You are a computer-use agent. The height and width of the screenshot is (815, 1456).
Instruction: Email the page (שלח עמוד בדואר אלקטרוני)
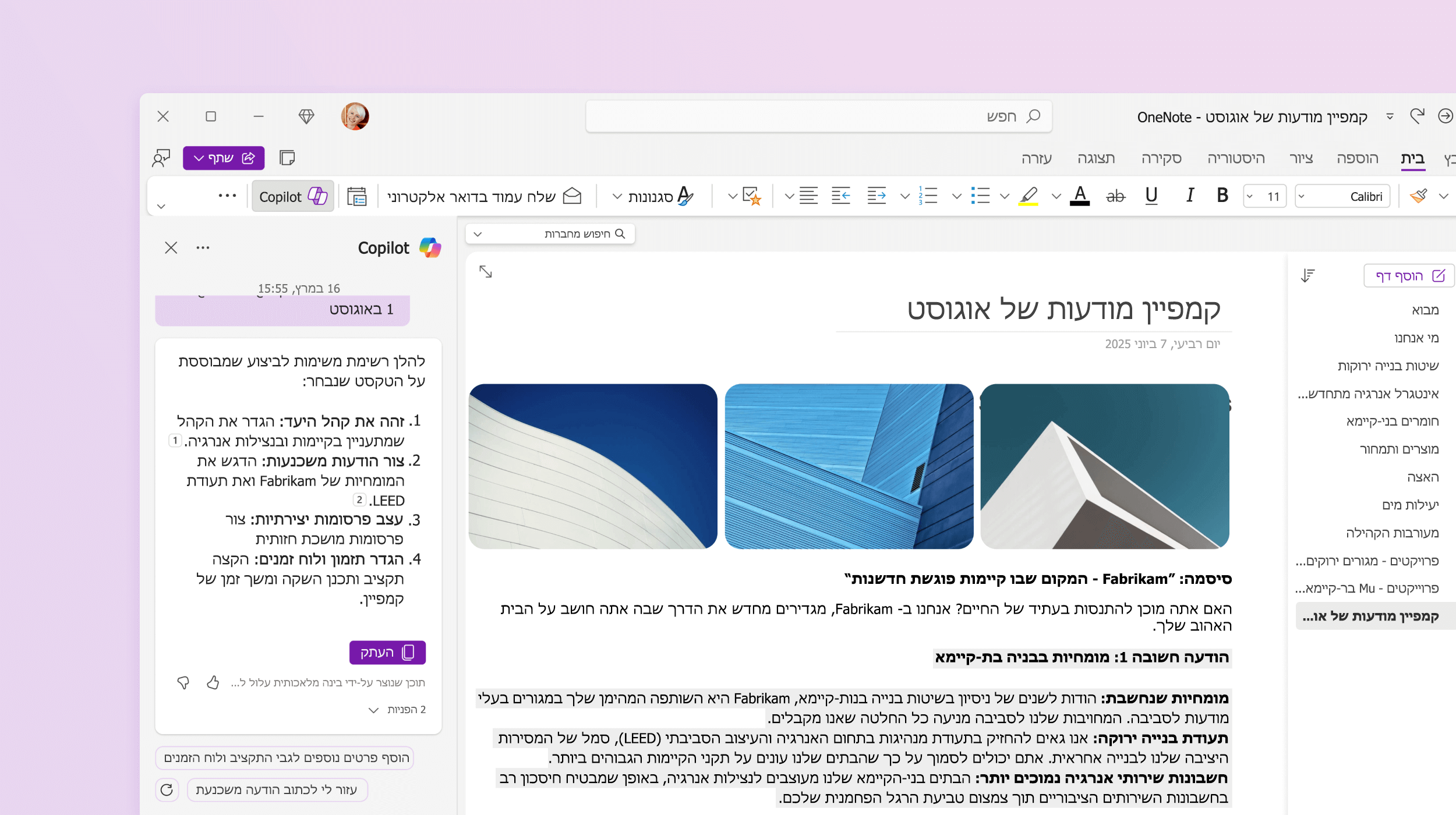[485, 196]
